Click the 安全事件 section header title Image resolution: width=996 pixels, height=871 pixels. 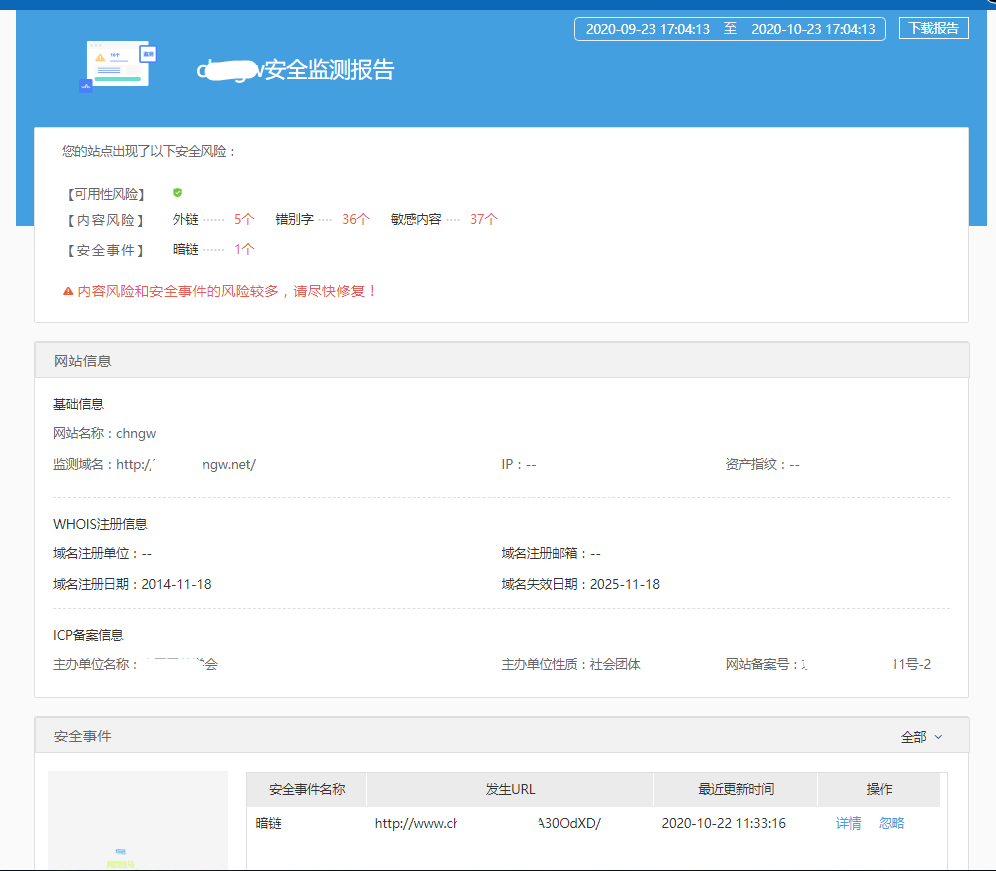coord(83,736)
